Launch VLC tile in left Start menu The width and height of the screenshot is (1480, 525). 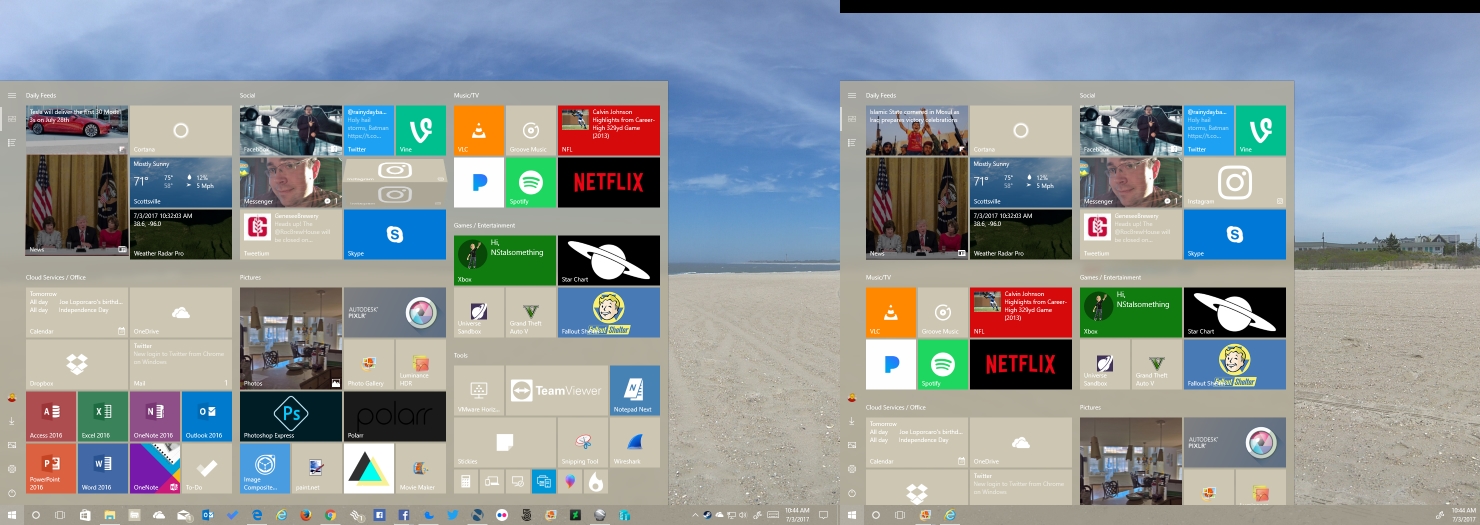click(479, 130)
